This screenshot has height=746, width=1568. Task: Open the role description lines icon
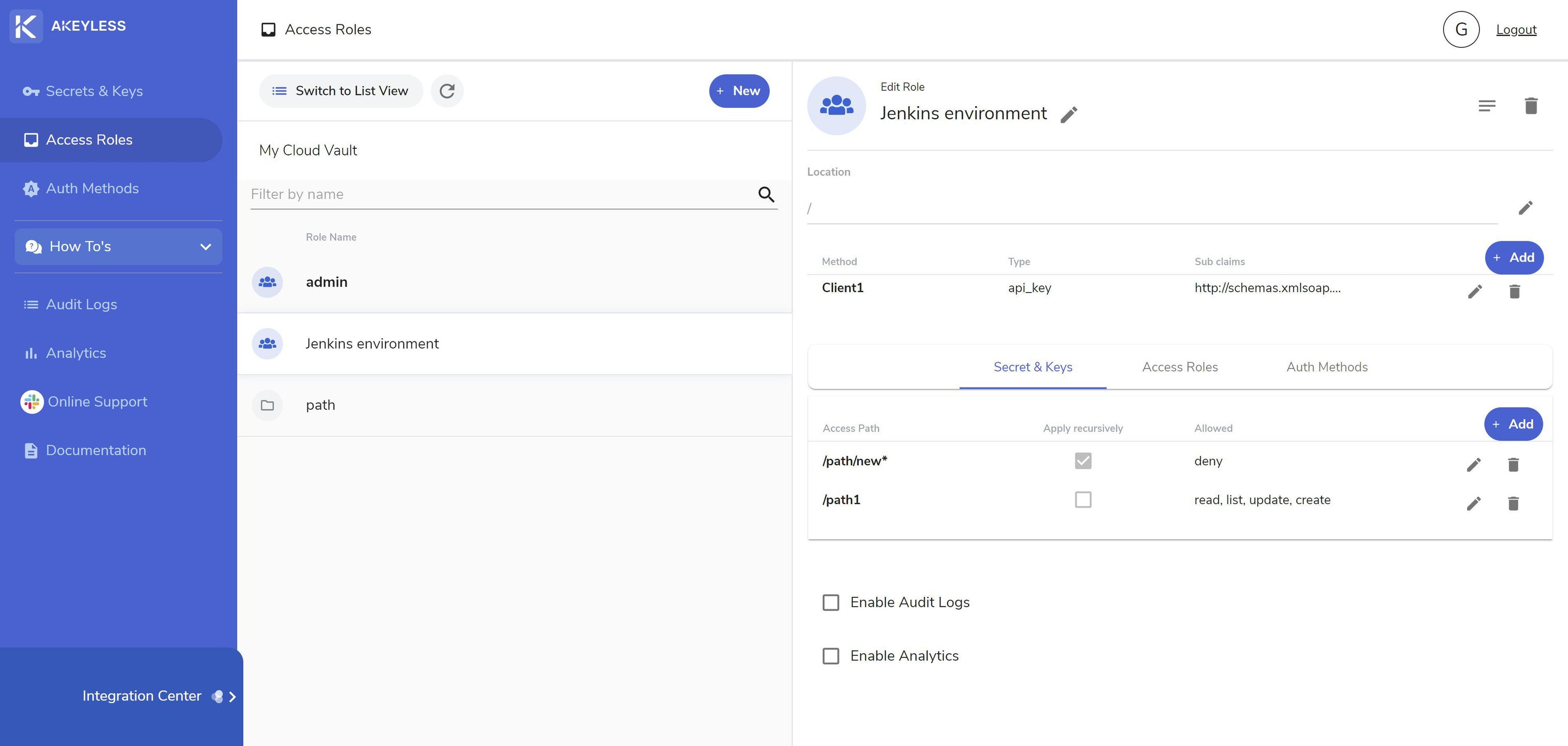click(1487, 106)
